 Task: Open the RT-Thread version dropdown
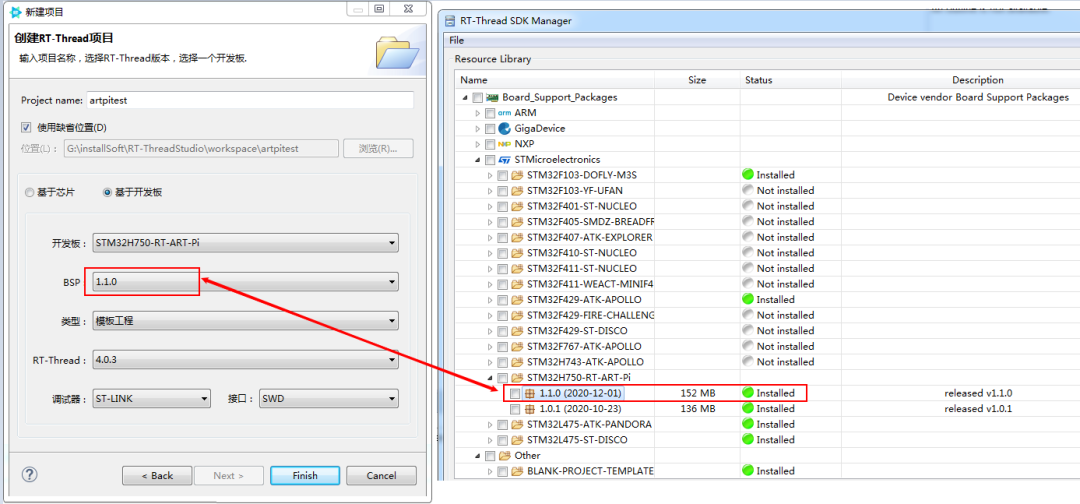[245, 360]
